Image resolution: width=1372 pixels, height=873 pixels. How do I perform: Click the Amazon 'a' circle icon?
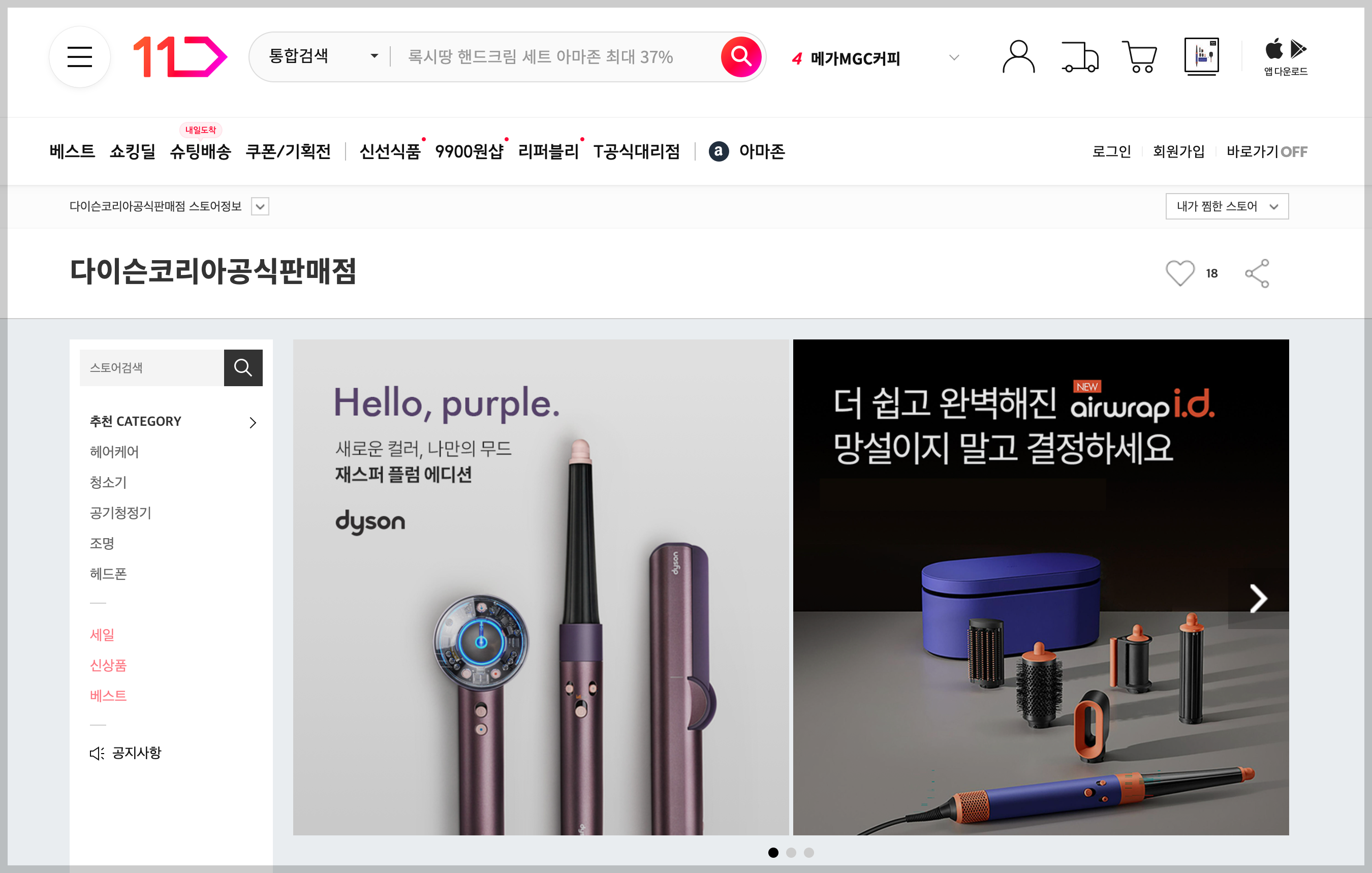coord(719,151)
